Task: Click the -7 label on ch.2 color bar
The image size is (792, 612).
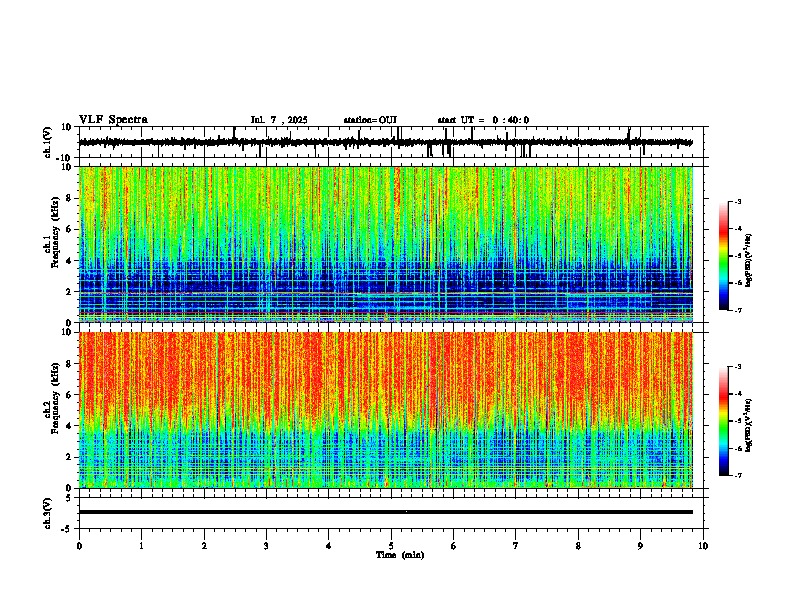Action: [738, 475]
